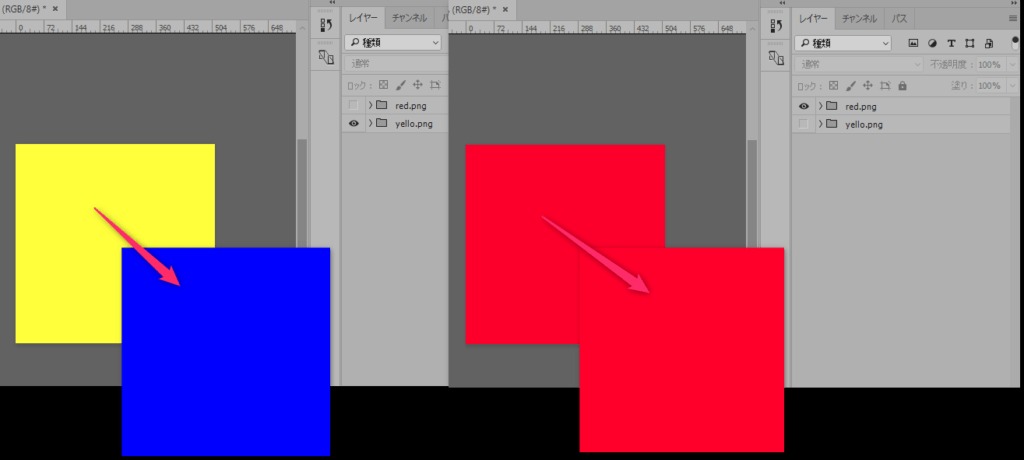
Task: Open the Layers panel hamburger menu
Action: 1013,18
